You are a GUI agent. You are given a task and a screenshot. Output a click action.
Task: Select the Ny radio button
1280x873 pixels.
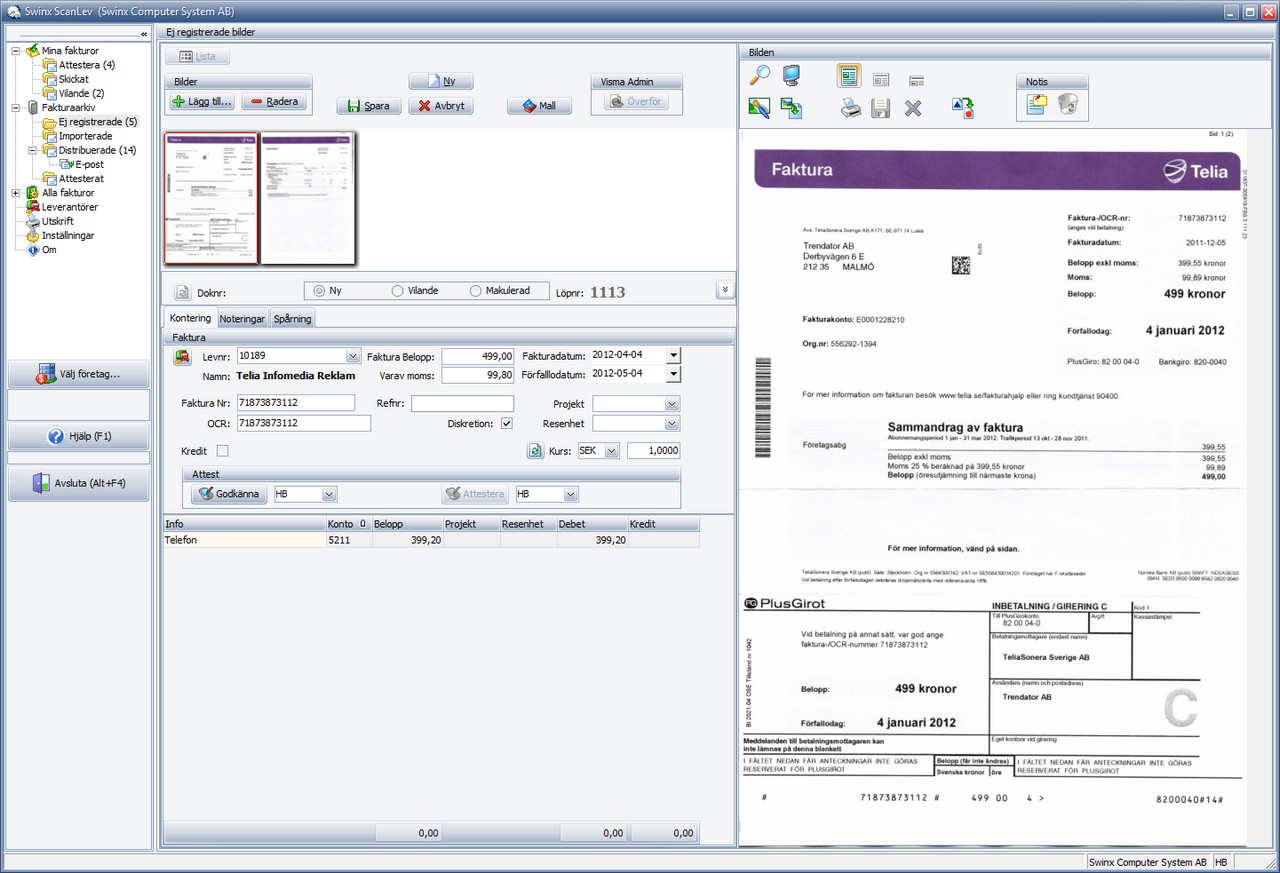click(319, 291)
